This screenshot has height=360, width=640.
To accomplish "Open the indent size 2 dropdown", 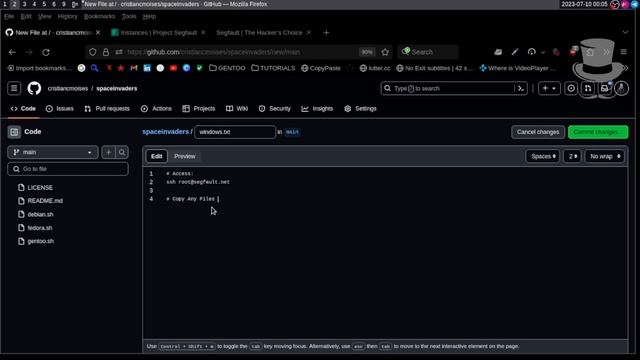I will (x=572, y=156).
